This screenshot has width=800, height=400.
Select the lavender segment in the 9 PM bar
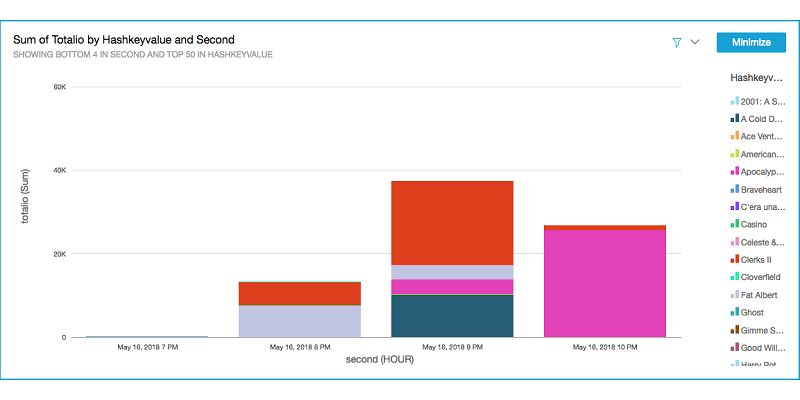pos(452,272)
